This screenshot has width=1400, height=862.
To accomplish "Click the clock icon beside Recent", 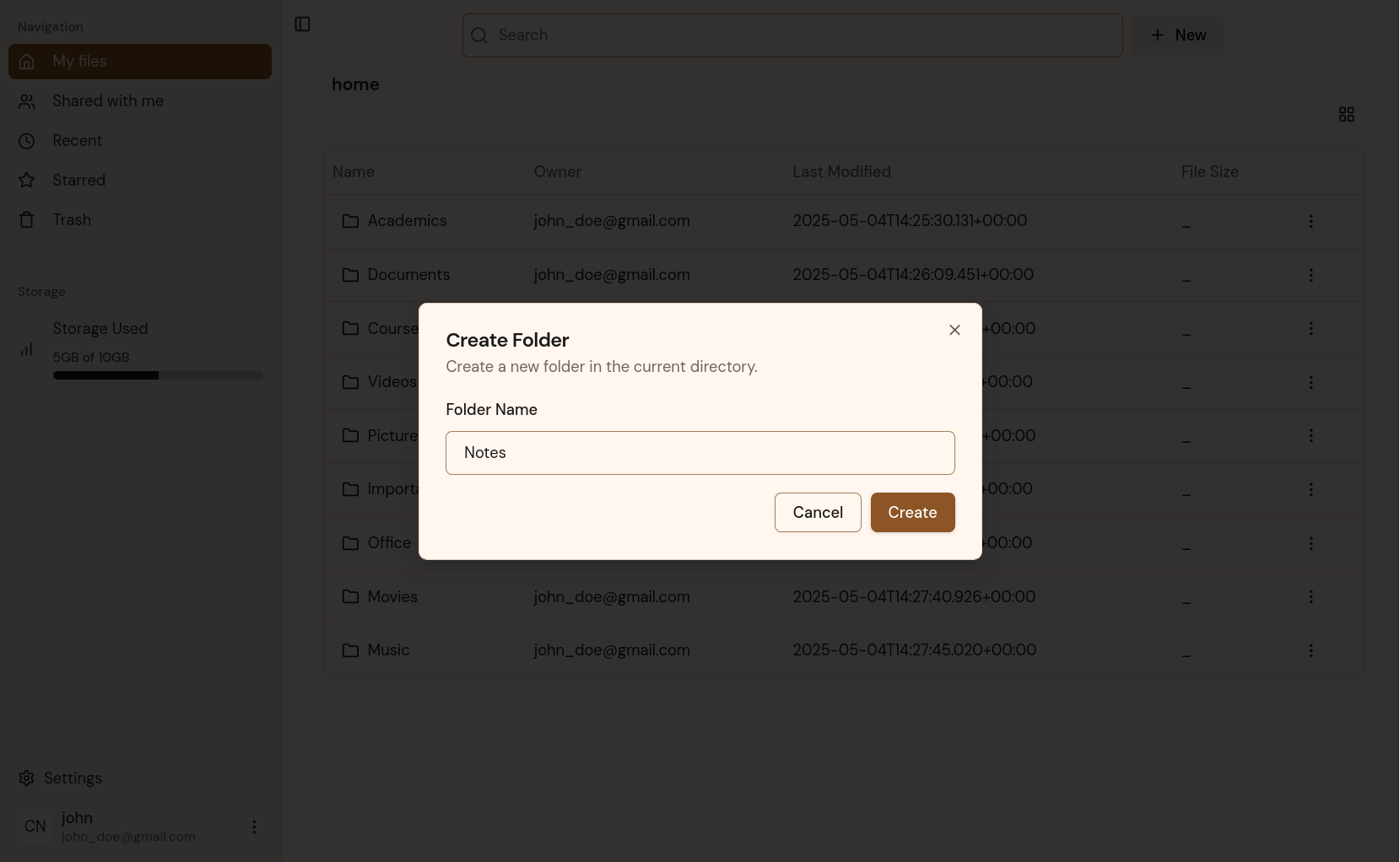I will pos(27,141).
